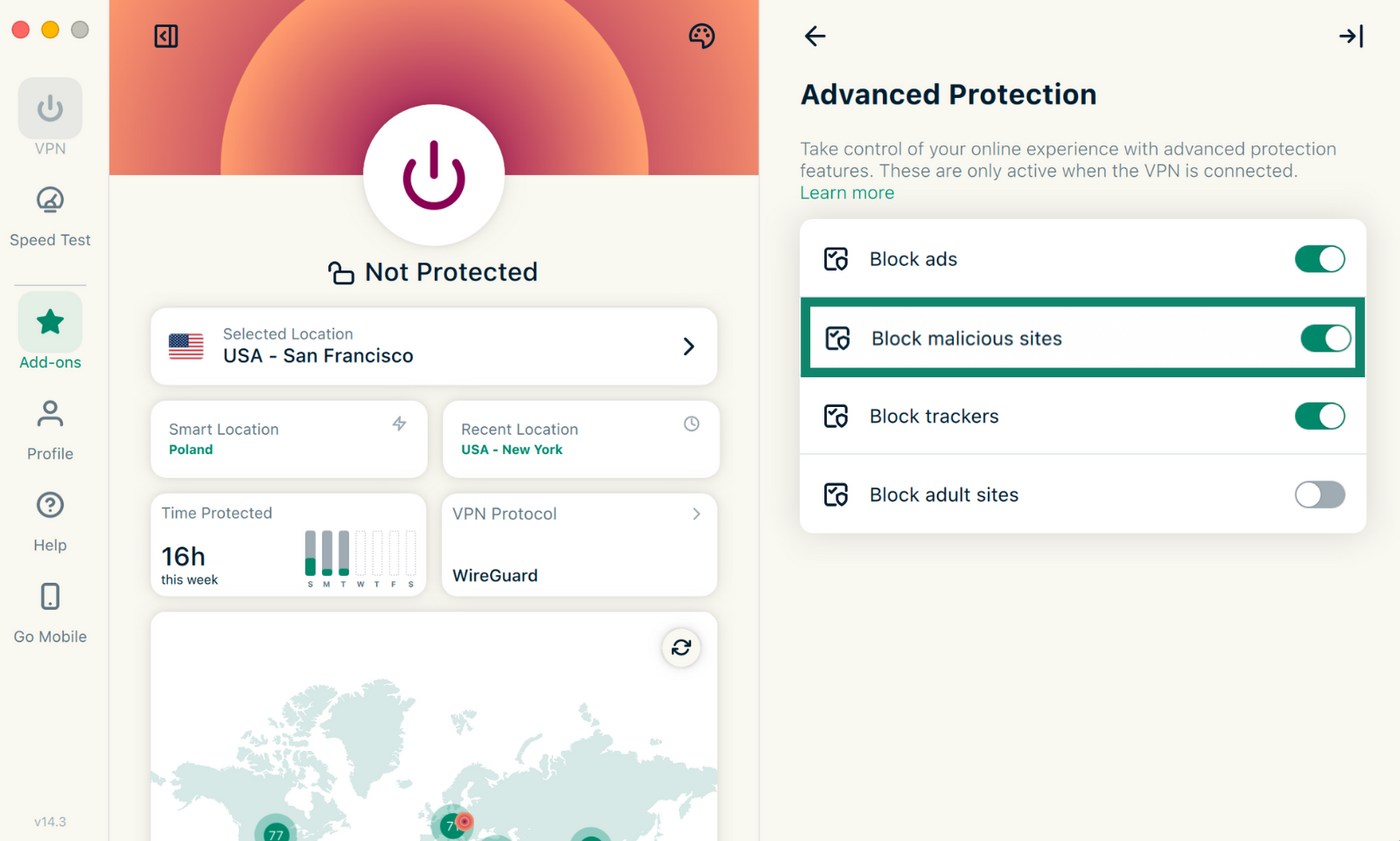Viewport: 1400px width, 841px height.
Task: Click the 16h this week value
Action: click(x=190, y=564)
